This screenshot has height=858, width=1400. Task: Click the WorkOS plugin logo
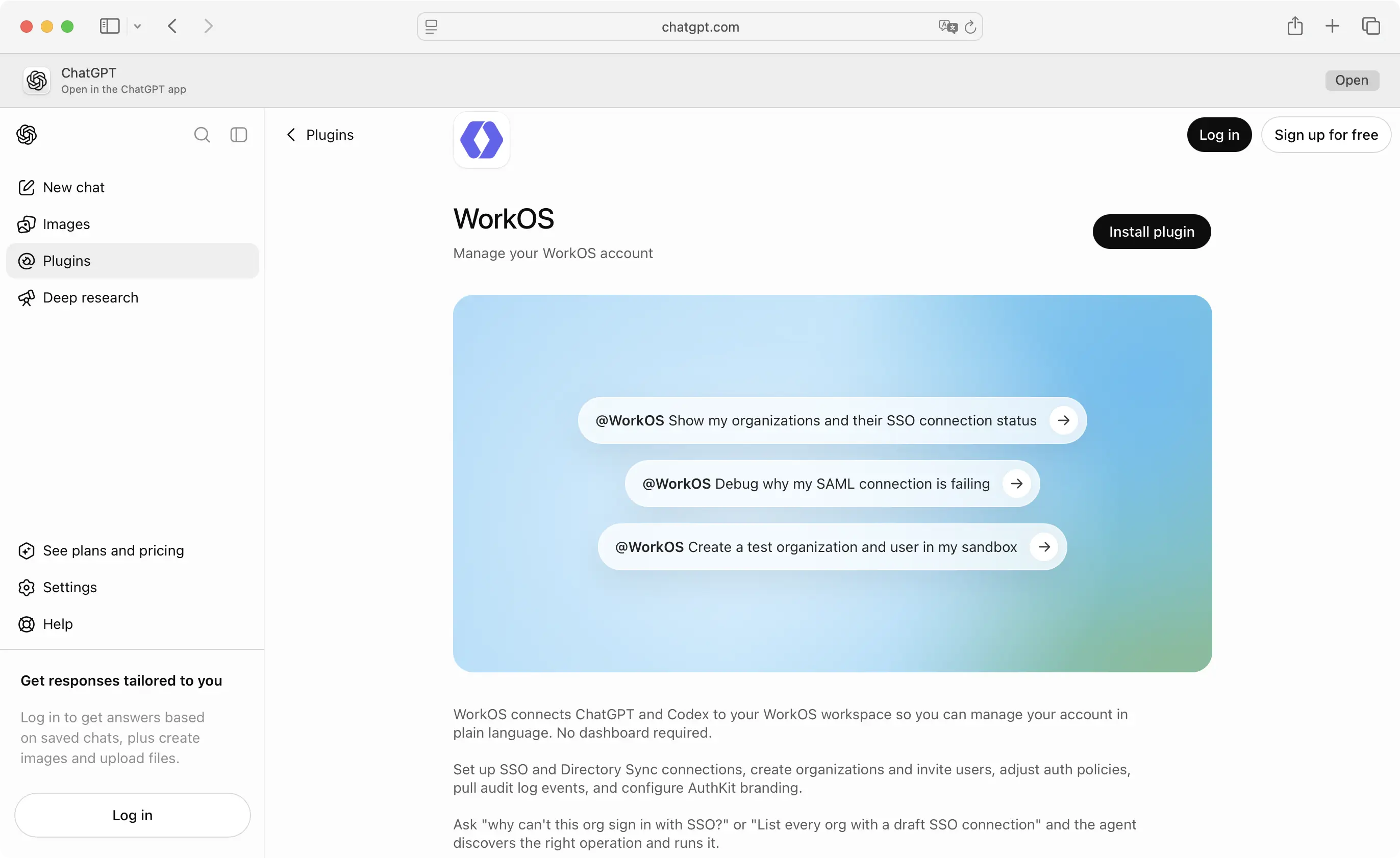(481, 140)
